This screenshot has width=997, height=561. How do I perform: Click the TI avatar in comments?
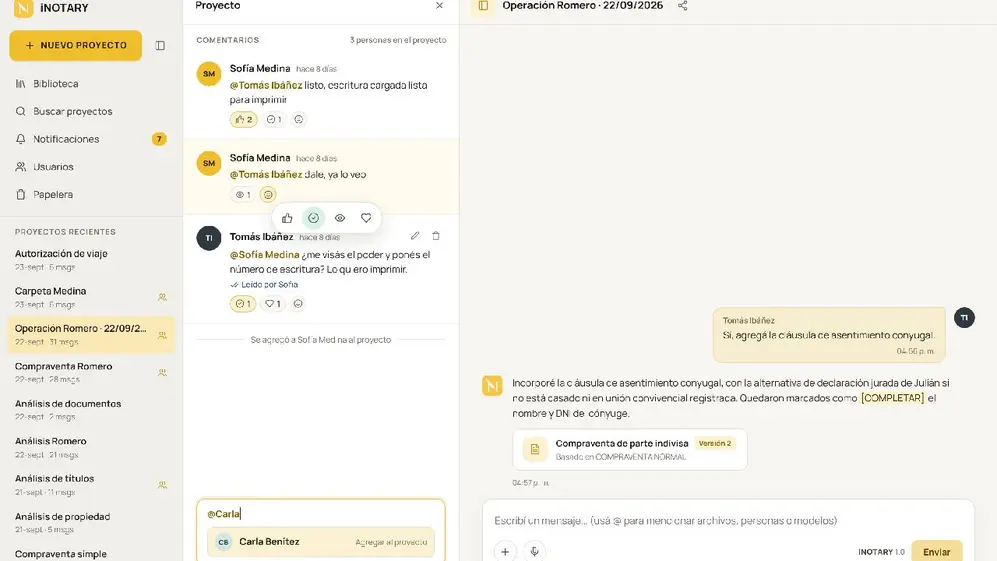[209, 239]
